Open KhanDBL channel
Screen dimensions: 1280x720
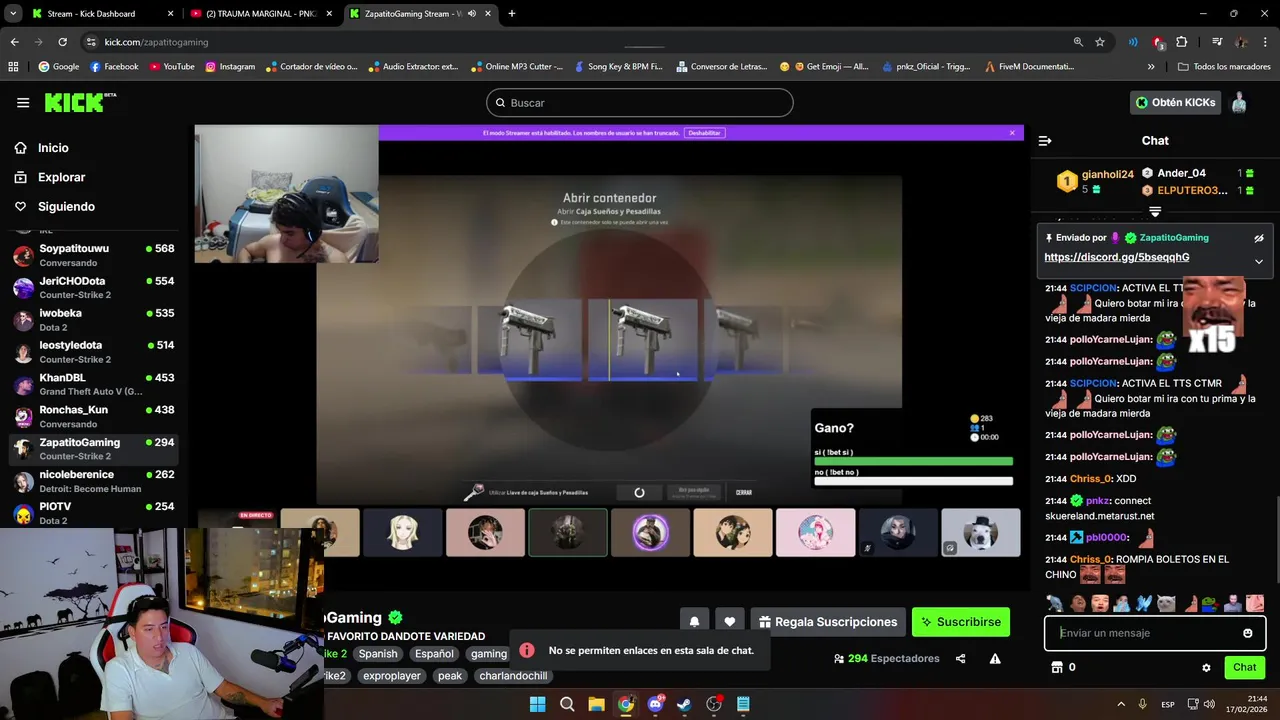[x=94, y=385]
